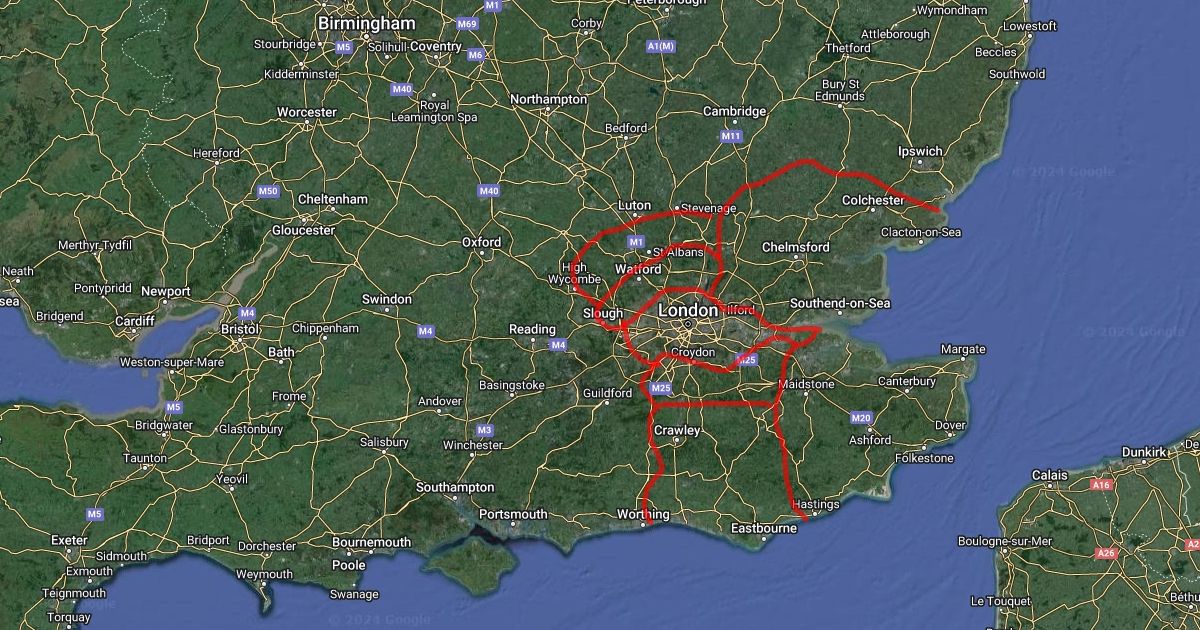Select the M6 shield beside Coventry
The width and height of the screenshot is (1200, 630).
[x=476, y=54]
